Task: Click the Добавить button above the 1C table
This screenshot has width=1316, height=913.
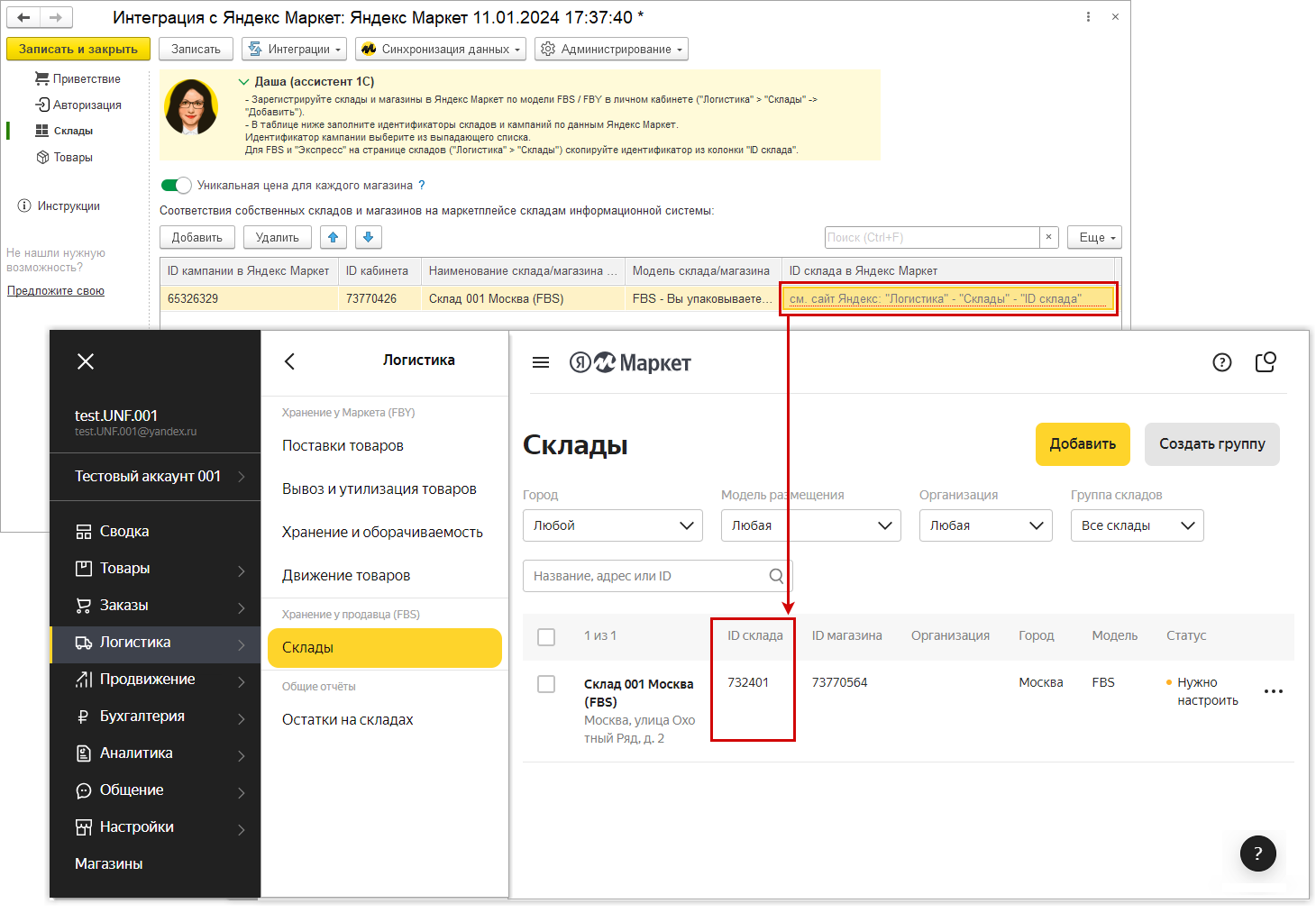Action: pos(197,237)
